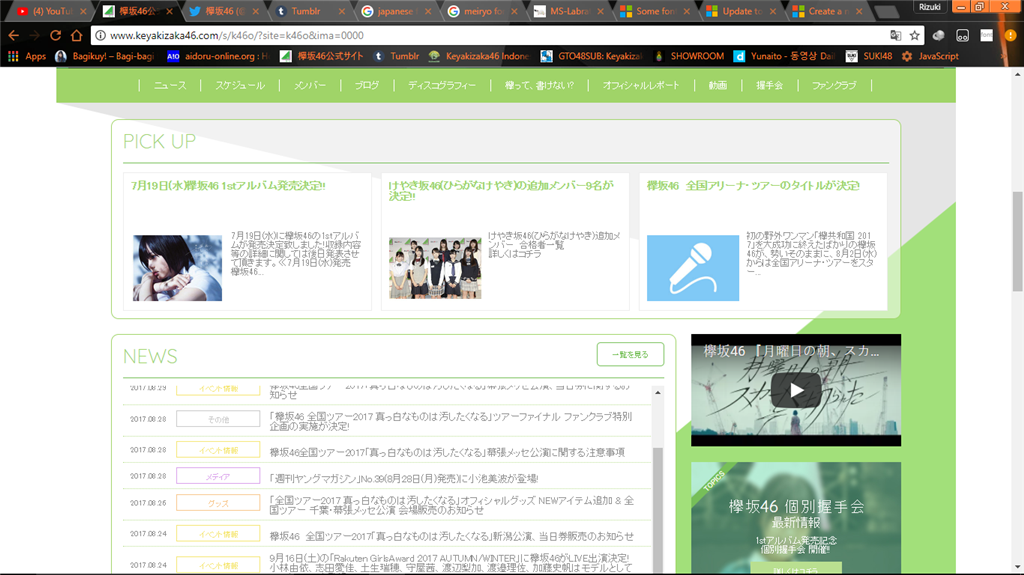This screenshot has height=575, width=1024.
Task: Open 7月19日 1stアルバム発売決定 headline
Action: [x=228, y=186]
